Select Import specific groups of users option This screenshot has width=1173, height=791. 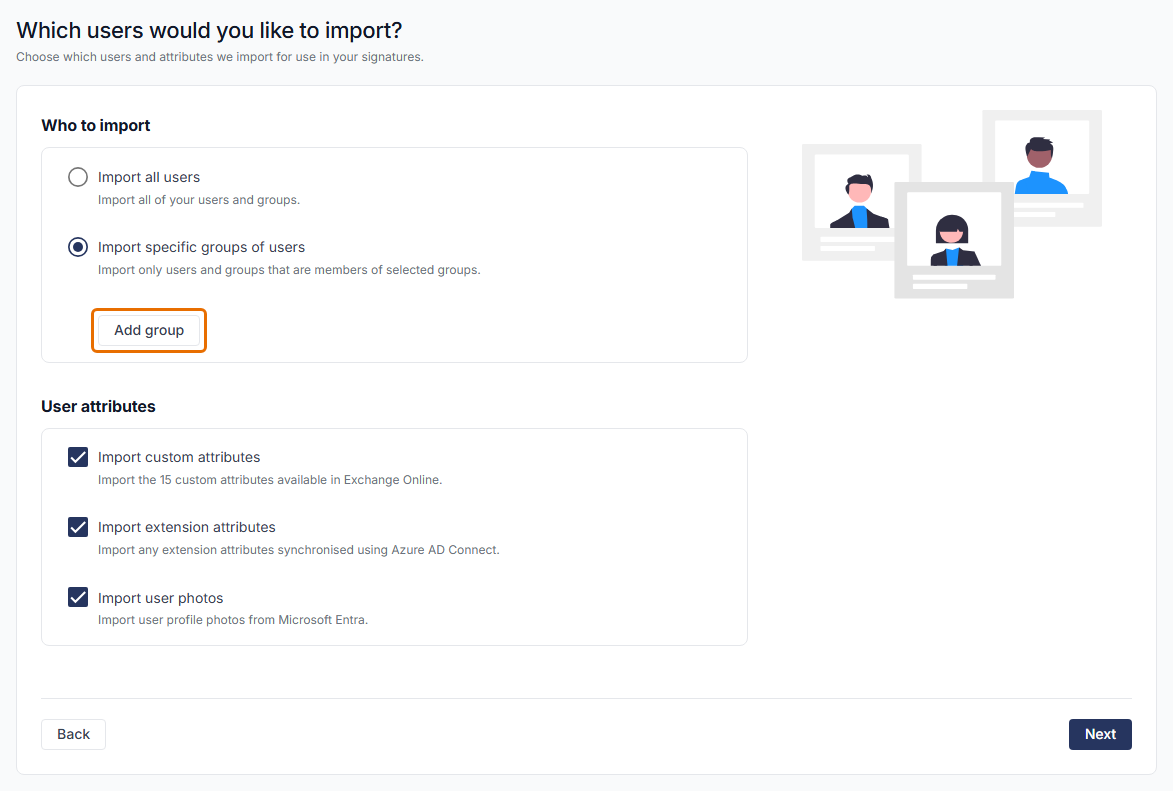(x=78, y=247)
